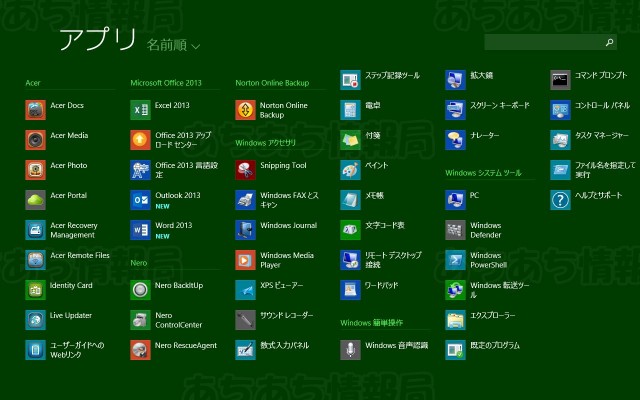Launch Windows PowerShell icon
The image size is (640, 400).
(x=455, y=260)
